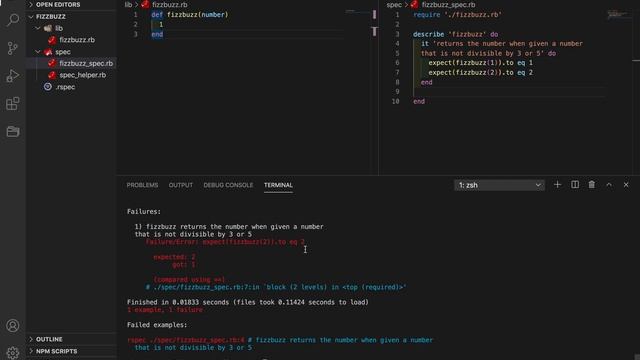
Task: Open the folder-shaped project icon in the activity bar
Action: click(13, 131)
